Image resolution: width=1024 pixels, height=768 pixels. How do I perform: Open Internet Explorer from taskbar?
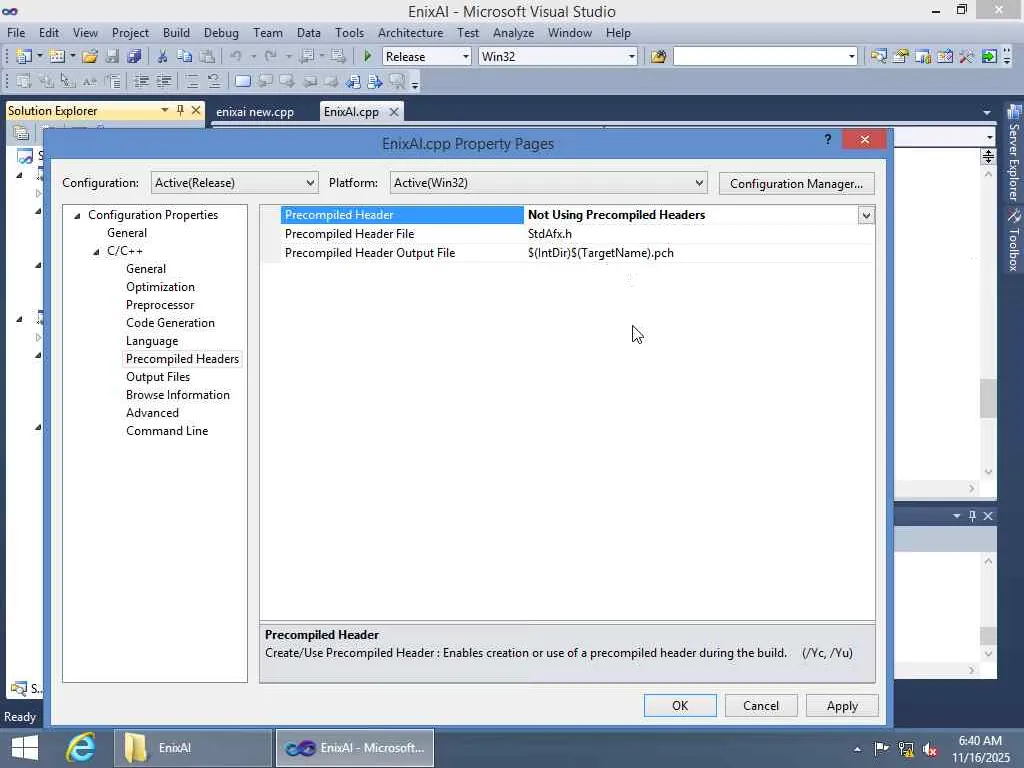click(x=81, y=748)
